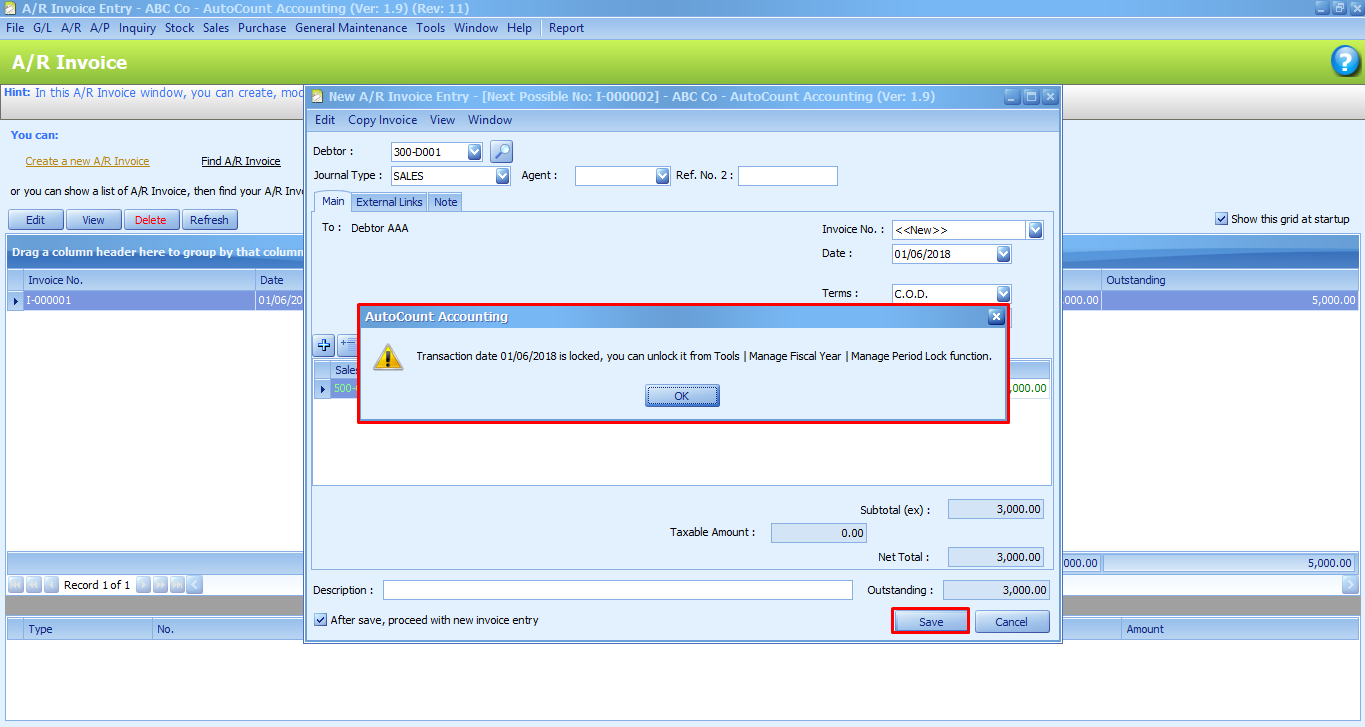Maximize the New A/R Invoice Entry window
The width and height of the screenshot is (1365, 727).
pyautogui.click(x=1031, y=97)
